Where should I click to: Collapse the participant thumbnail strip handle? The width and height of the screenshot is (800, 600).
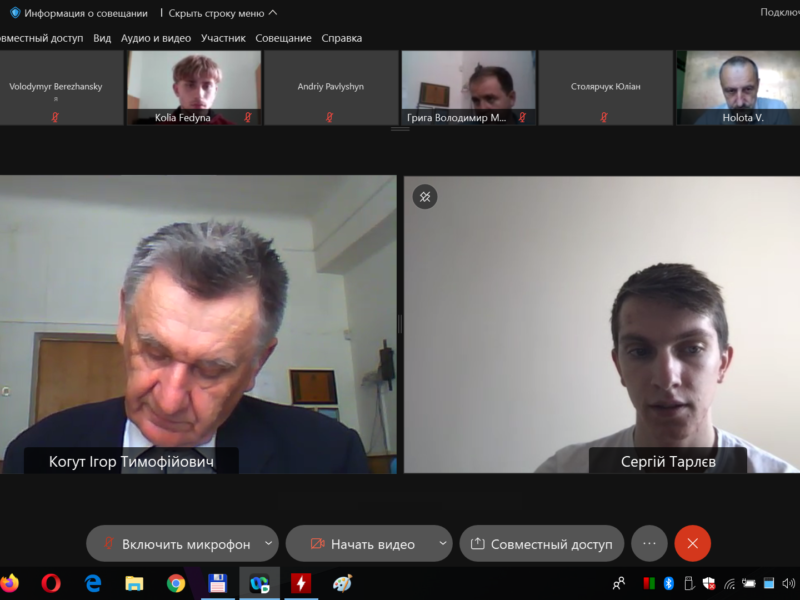pos(400,129)
